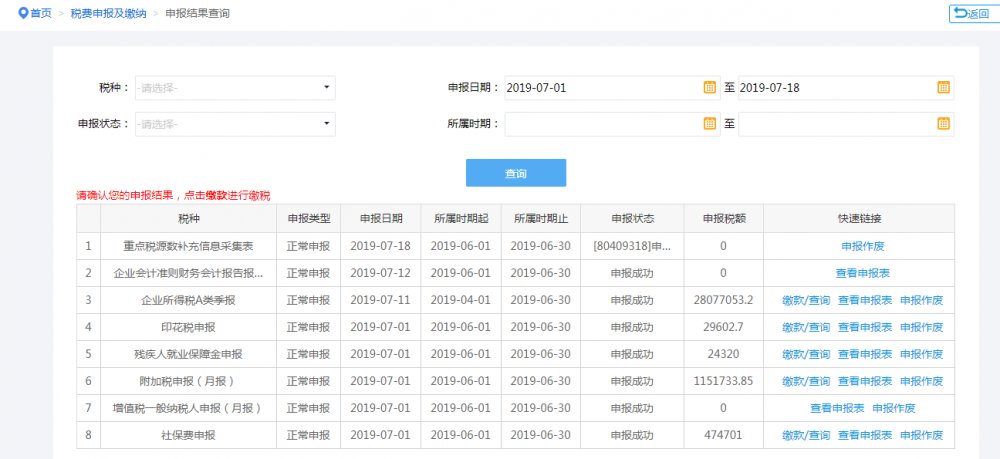Click the 474701 tax amount cell
This screenshot has width=1000, height=459.
(x=723, y=435)
